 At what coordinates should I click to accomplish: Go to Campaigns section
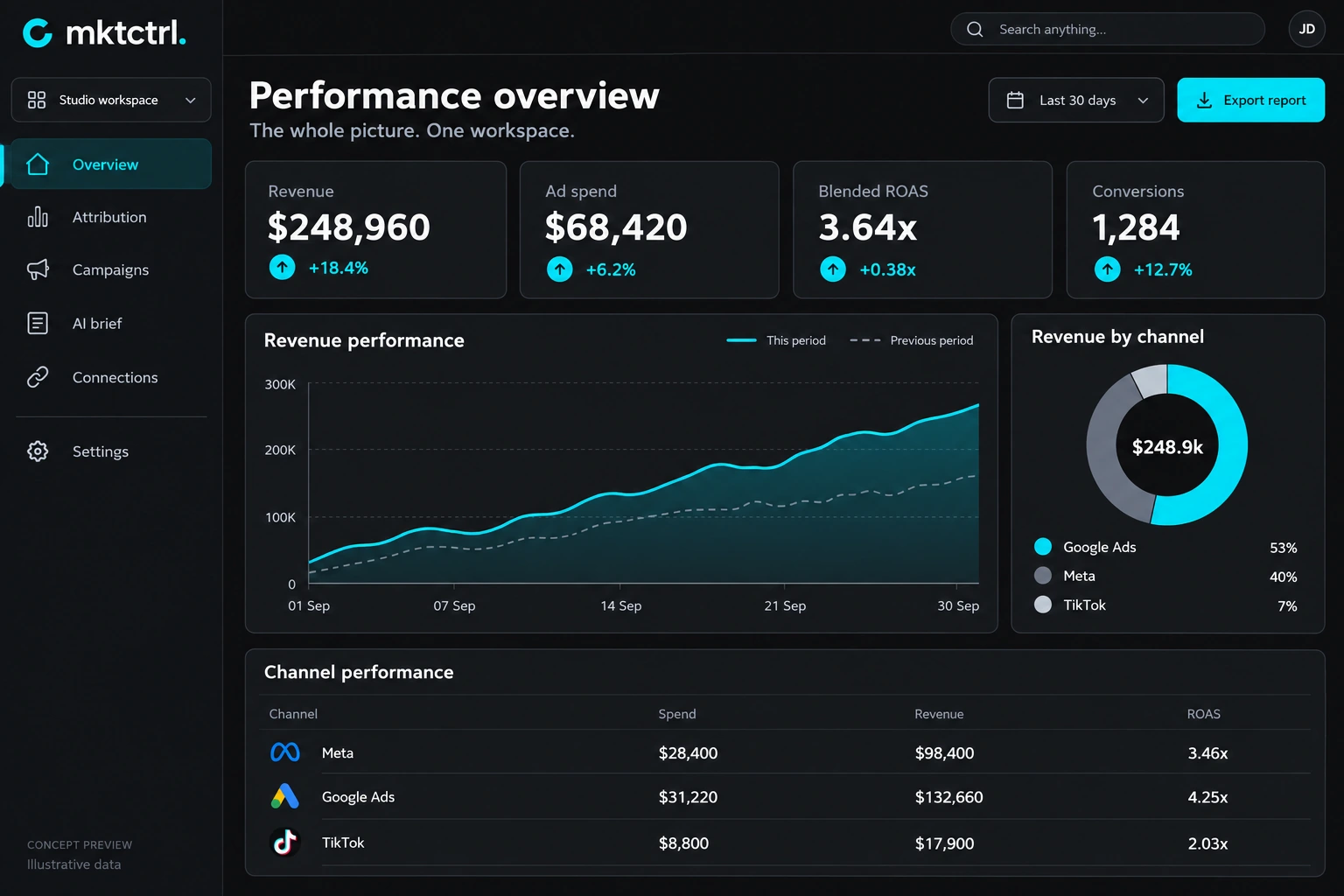[x=110, y=269]
